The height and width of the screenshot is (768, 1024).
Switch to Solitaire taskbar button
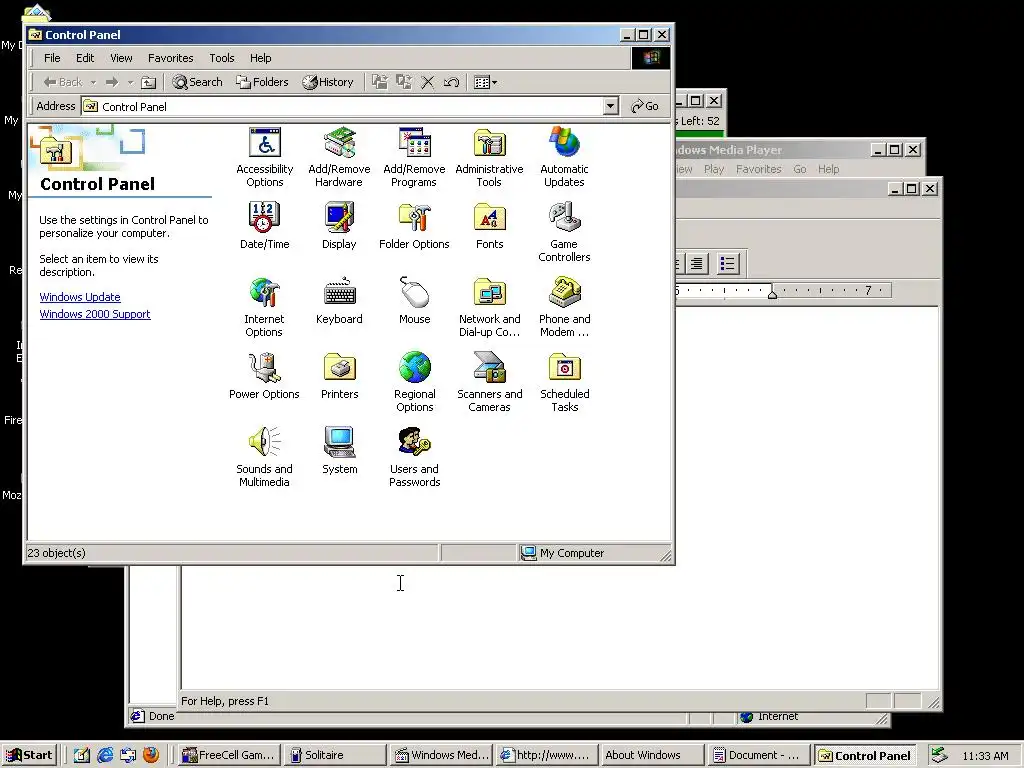pyautogui.click(x=336, y=755)
